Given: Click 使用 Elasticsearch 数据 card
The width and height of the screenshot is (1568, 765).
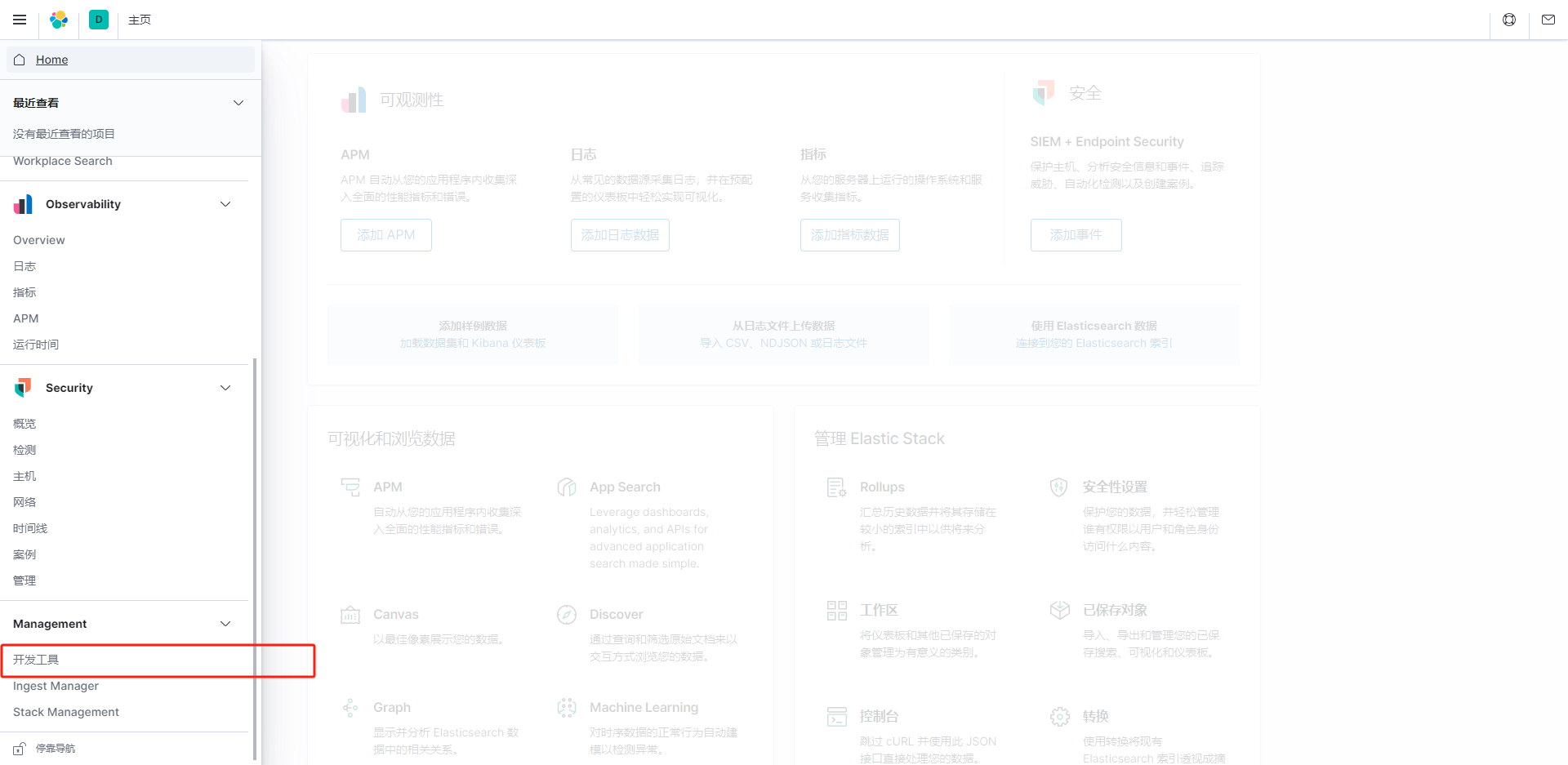Looking at the screenshot, I should (x=1094, y=335).
